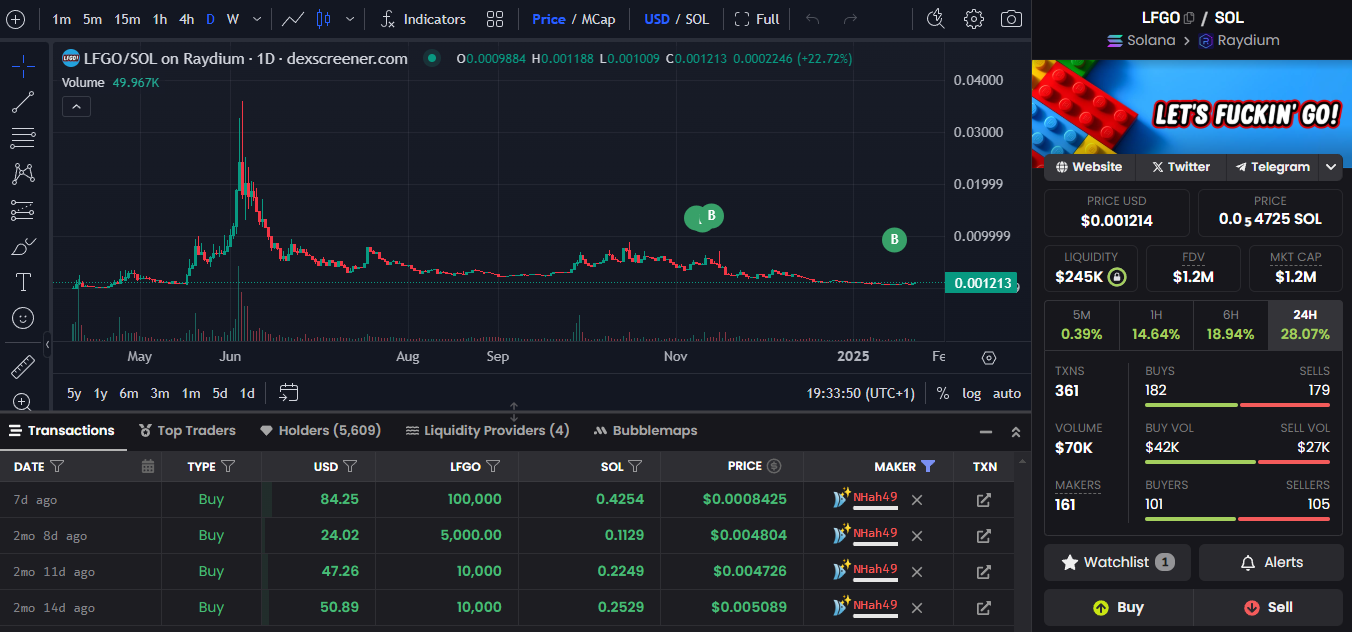The image size is (1352, 632).
Task: Toggle the MAKER column filter
Action: (928, 466)
